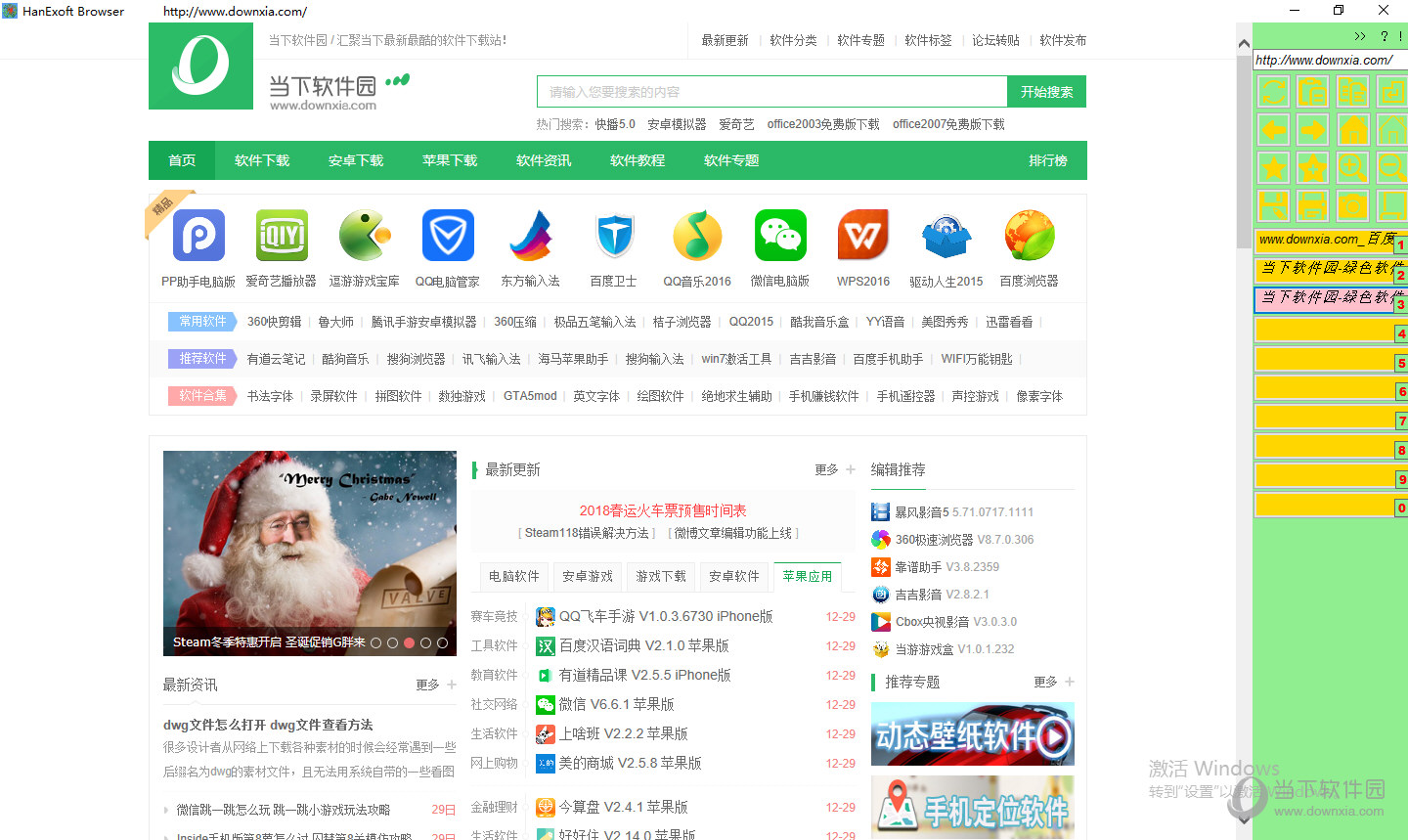Viewport: 1408px width, 840px height.
Task: Print the page via the printer icon
Action: (1312, 205)
